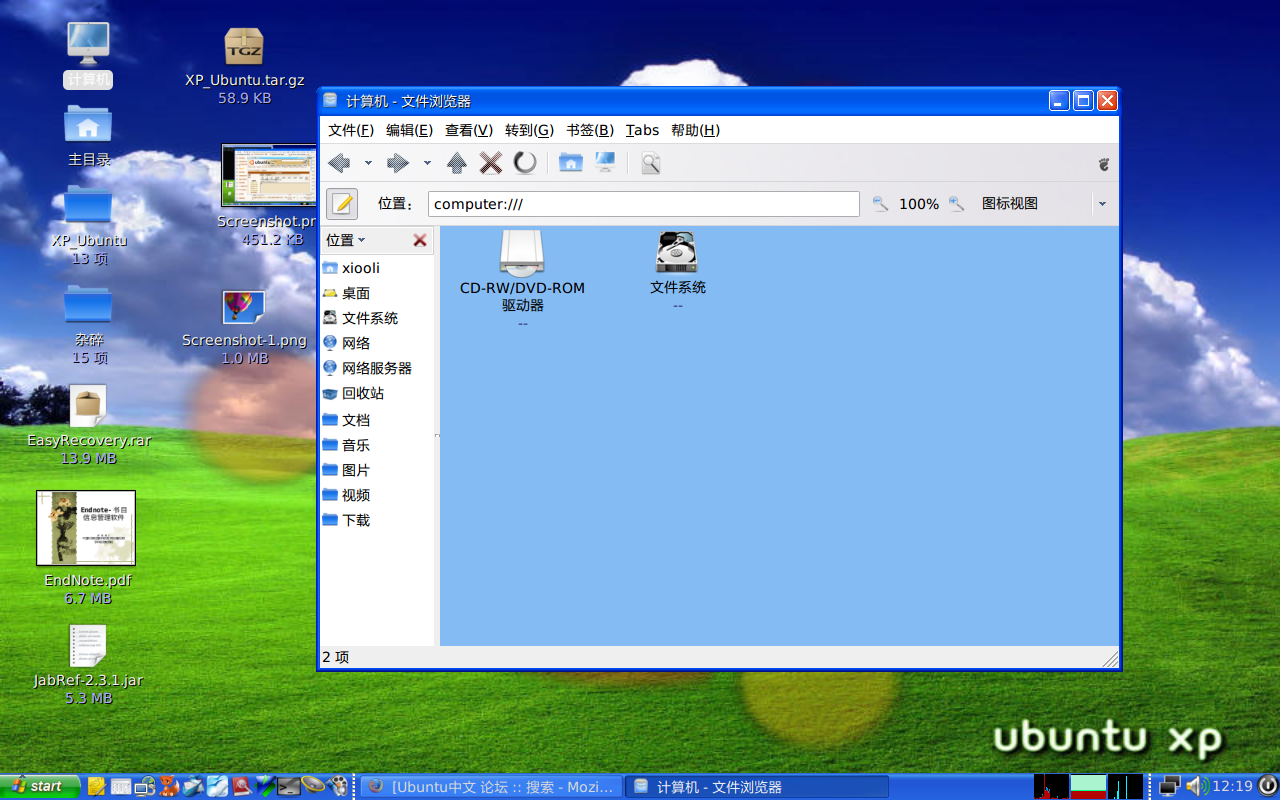Click the gnome foot throbber icon
The height and width of the screenshot is (800, 1280).
tap(1104, 163)
